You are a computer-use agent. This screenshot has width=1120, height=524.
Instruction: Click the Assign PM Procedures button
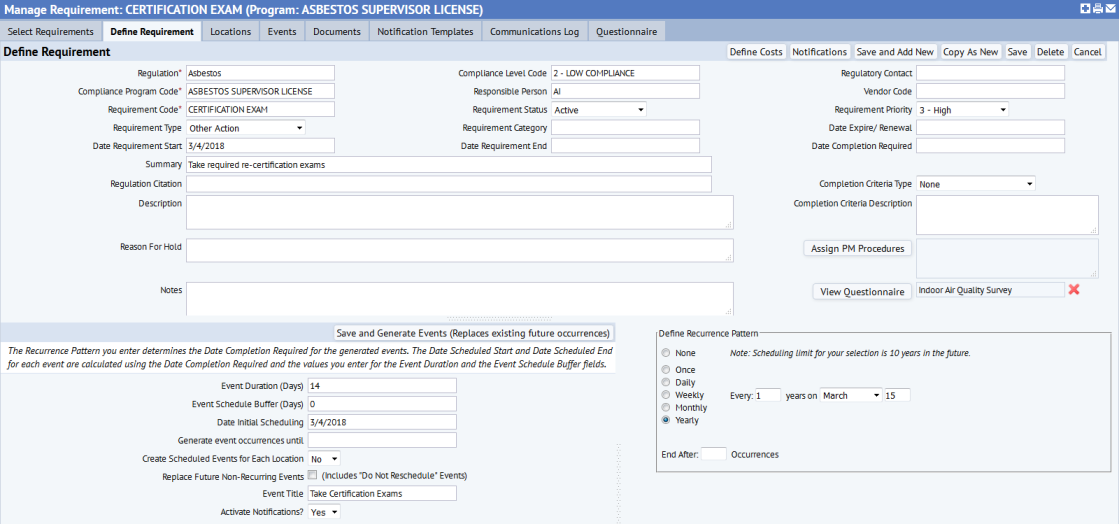click(x=859, y=249)
